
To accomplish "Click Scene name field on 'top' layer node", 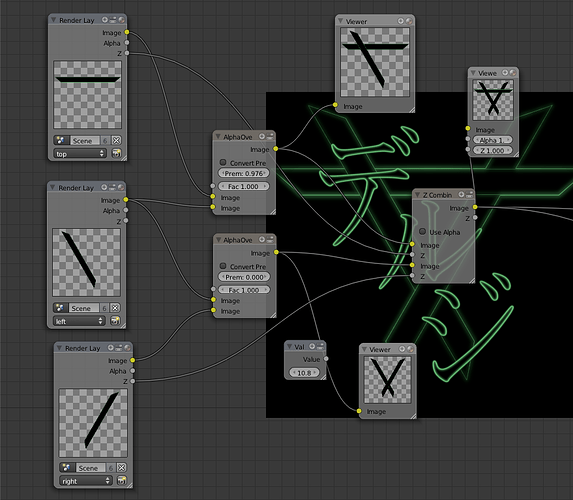I will pos(84,140).
